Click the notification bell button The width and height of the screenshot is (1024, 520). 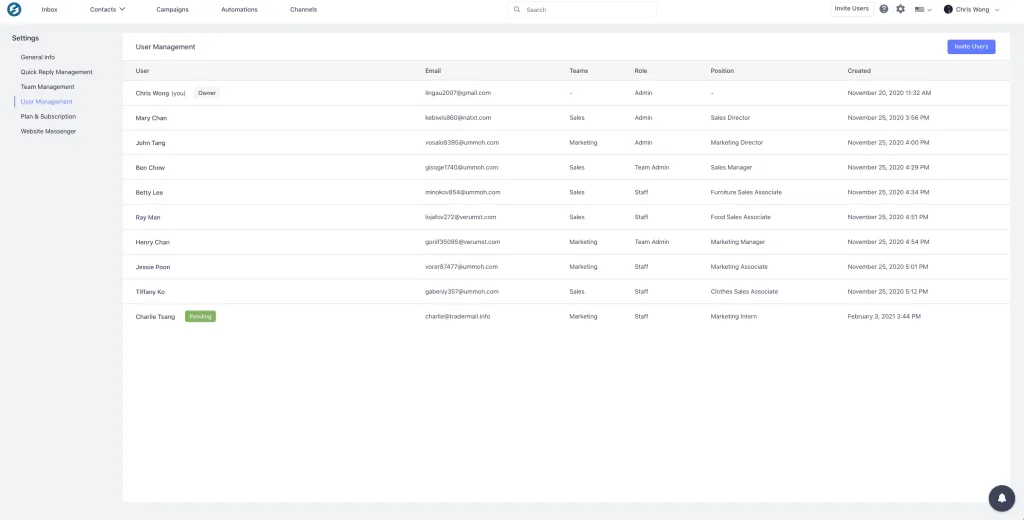(x=1001, y=498)
